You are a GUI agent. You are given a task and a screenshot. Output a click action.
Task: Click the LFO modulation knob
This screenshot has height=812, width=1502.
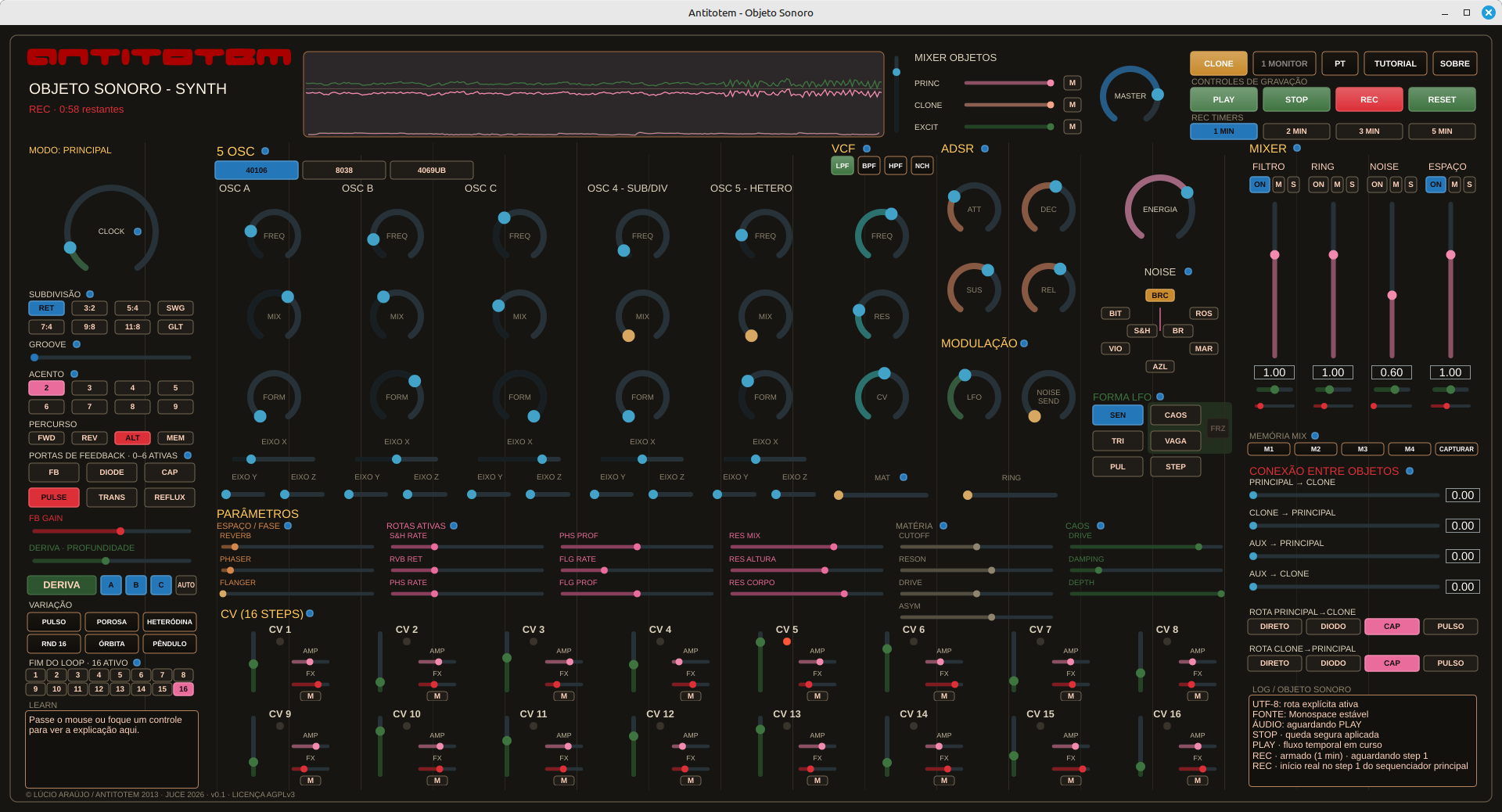tap(974, 397)
